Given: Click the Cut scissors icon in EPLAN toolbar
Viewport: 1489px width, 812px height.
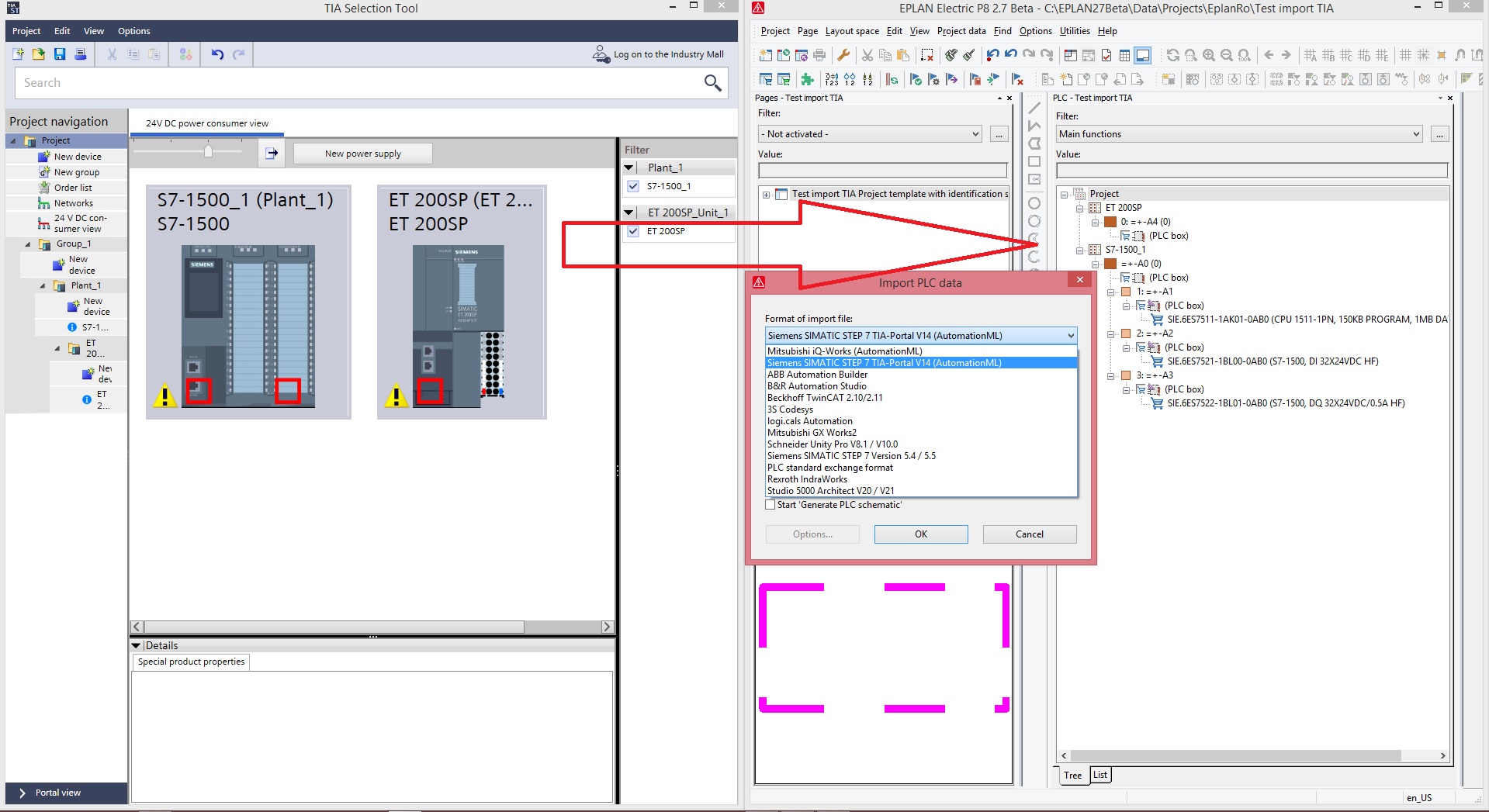Looking at the screenshot, I should pos(867,55).
